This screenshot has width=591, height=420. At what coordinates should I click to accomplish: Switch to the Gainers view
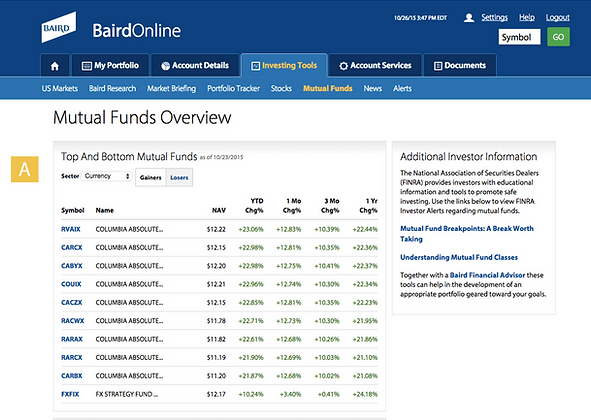click(150, 178)
